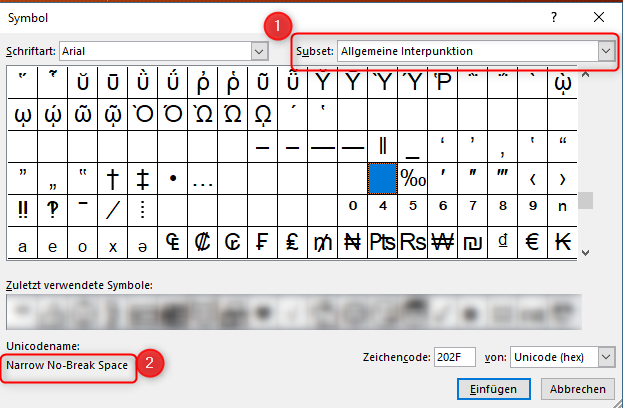Screen dimensions: 623x408
Task: Click the Zeichencode input field
Action: (455, 357)
